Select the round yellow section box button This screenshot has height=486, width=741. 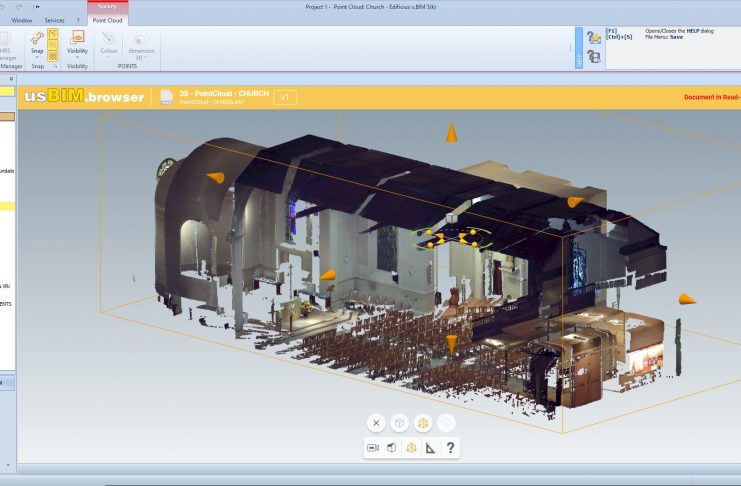[422, 423]
